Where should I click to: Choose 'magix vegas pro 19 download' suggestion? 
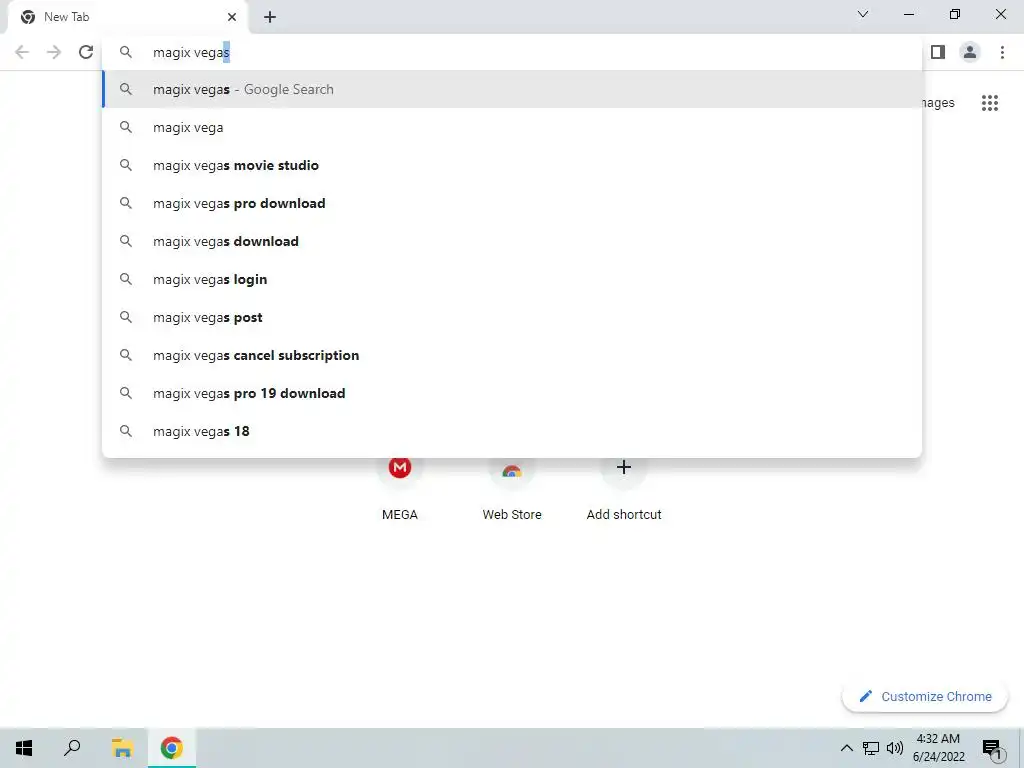pos(512,393)
